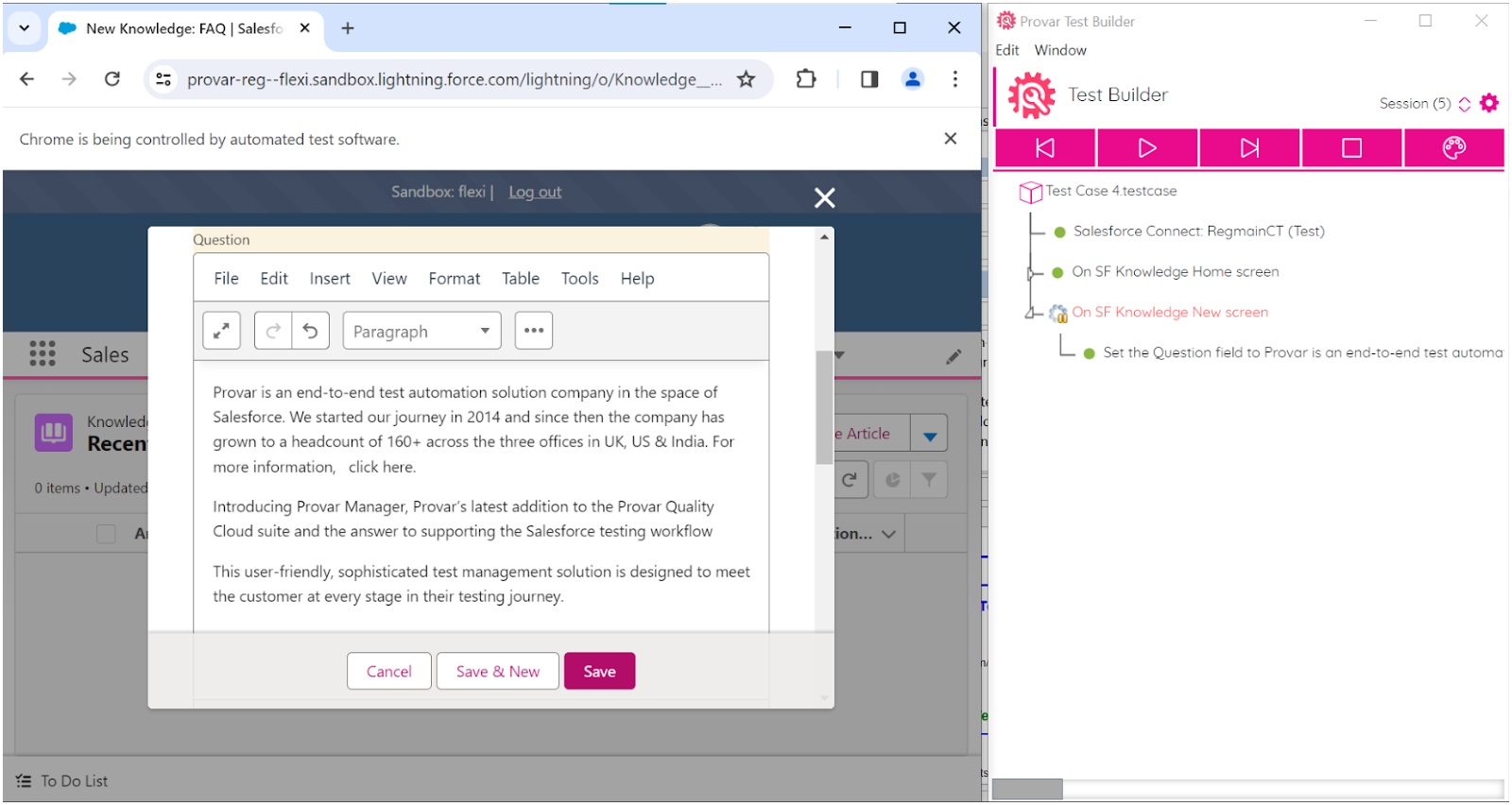Click the Cancel button in the dialog
The width and height of the screenshot is (1512, 805).
389,671
